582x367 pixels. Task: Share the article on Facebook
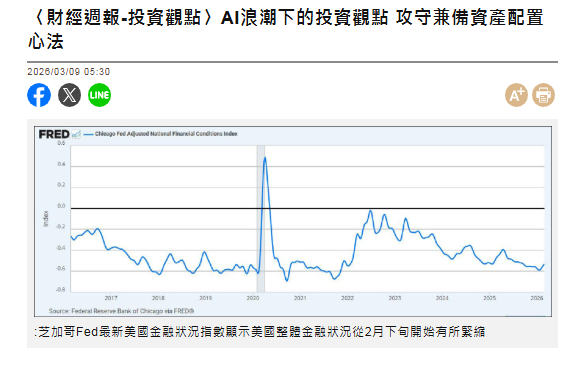point(39,95)
